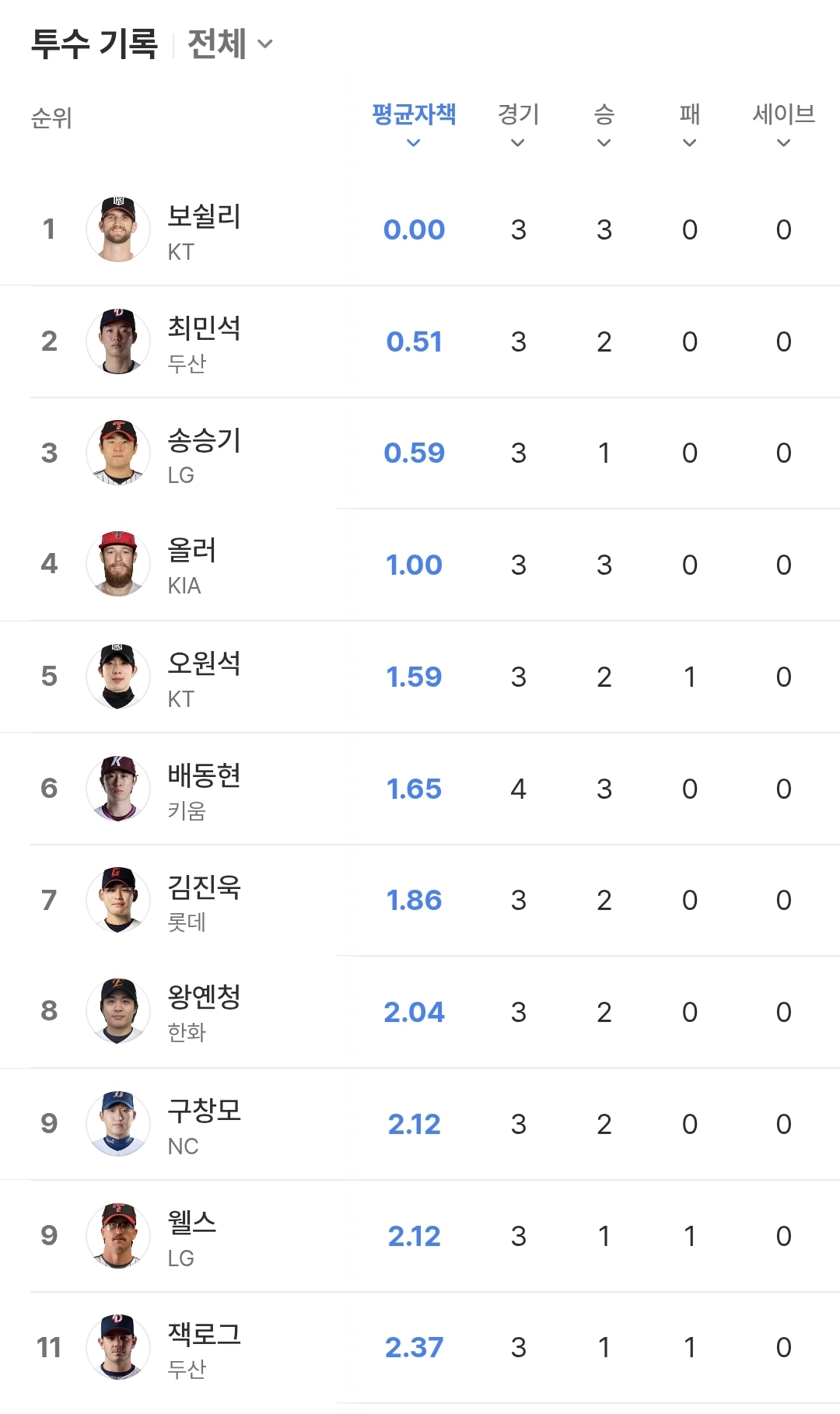This screenshot has width=840, height=1414.
Task: Sort by 세이브 column
Action: pyautogui.click(x=783, y=123)
